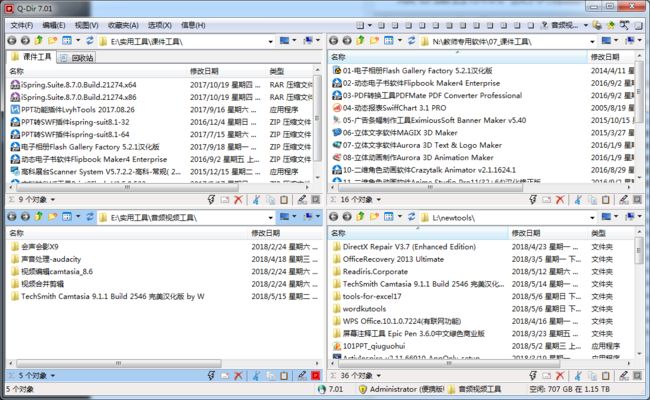Go forward in the N:\教师专用软件 pane
The image size is (650, 400).
tap(347, 41)
